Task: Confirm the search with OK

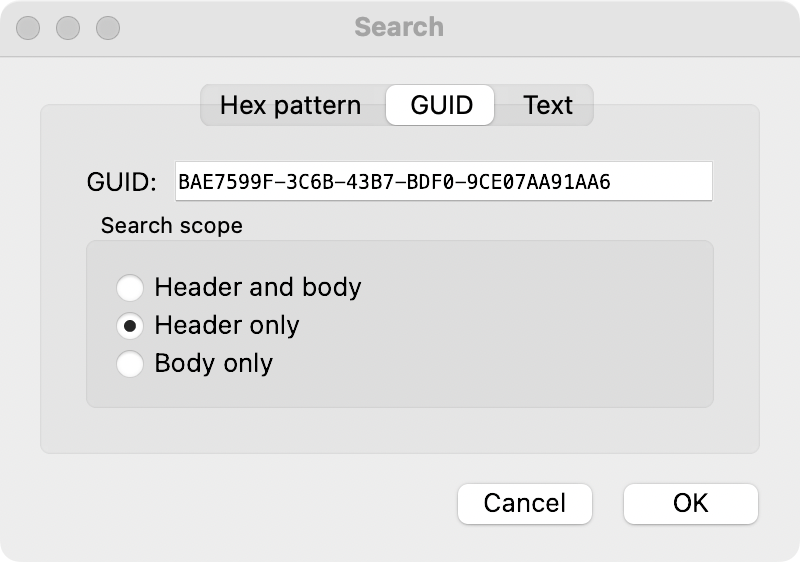Action: pos(690,502)
